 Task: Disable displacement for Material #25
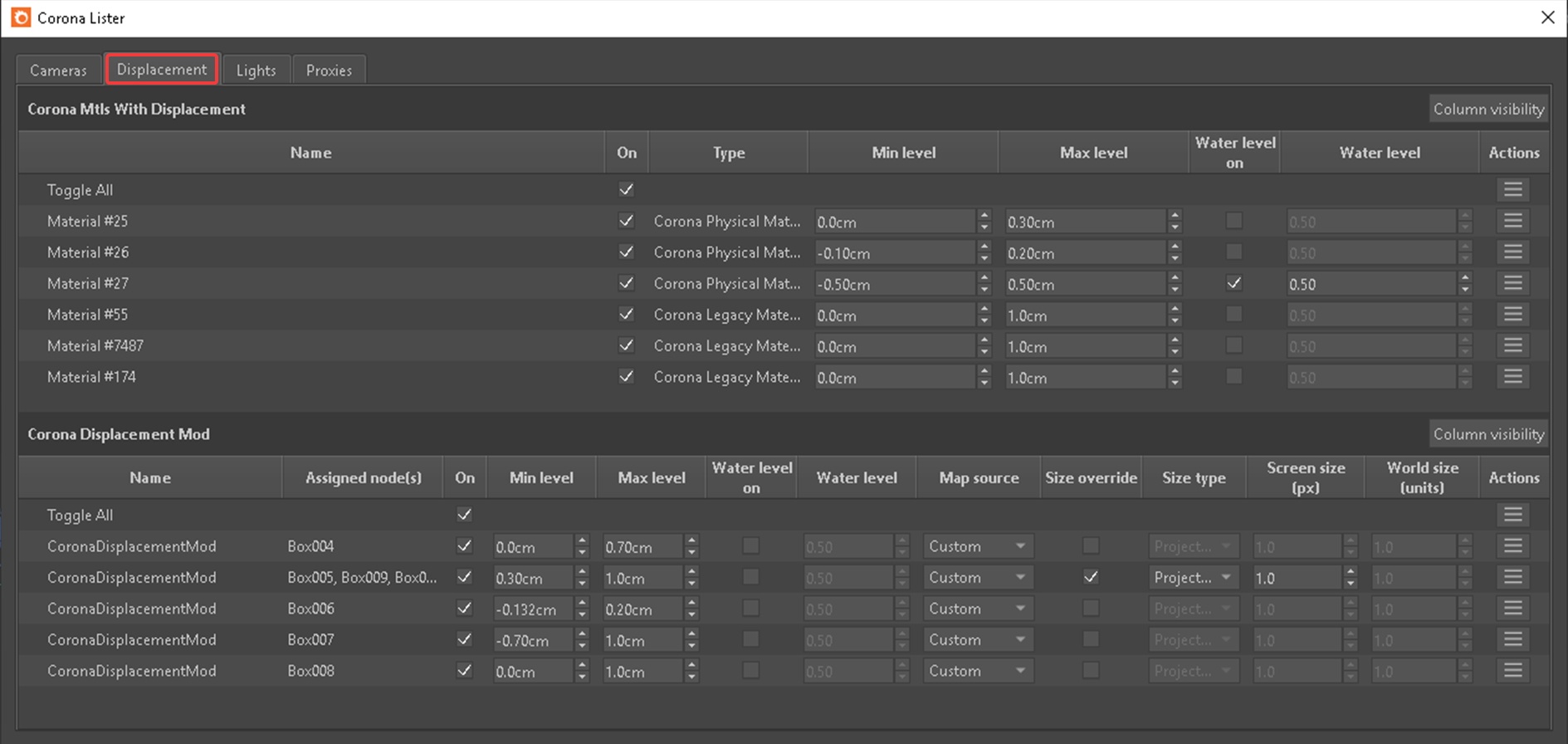pos(627,221)
